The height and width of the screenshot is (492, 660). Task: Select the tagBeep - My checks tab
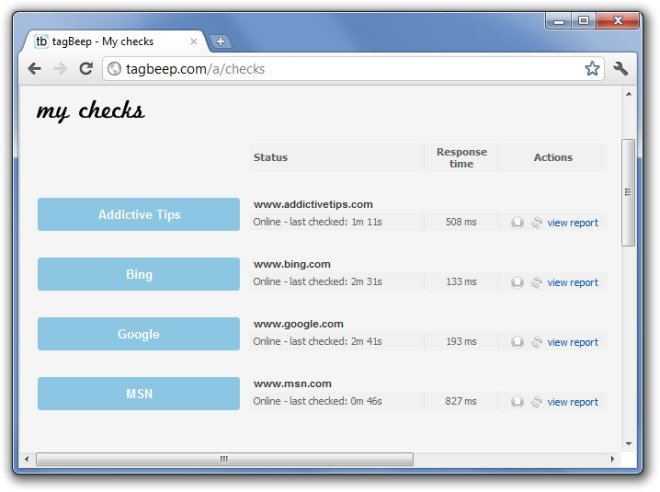[116, 41]
